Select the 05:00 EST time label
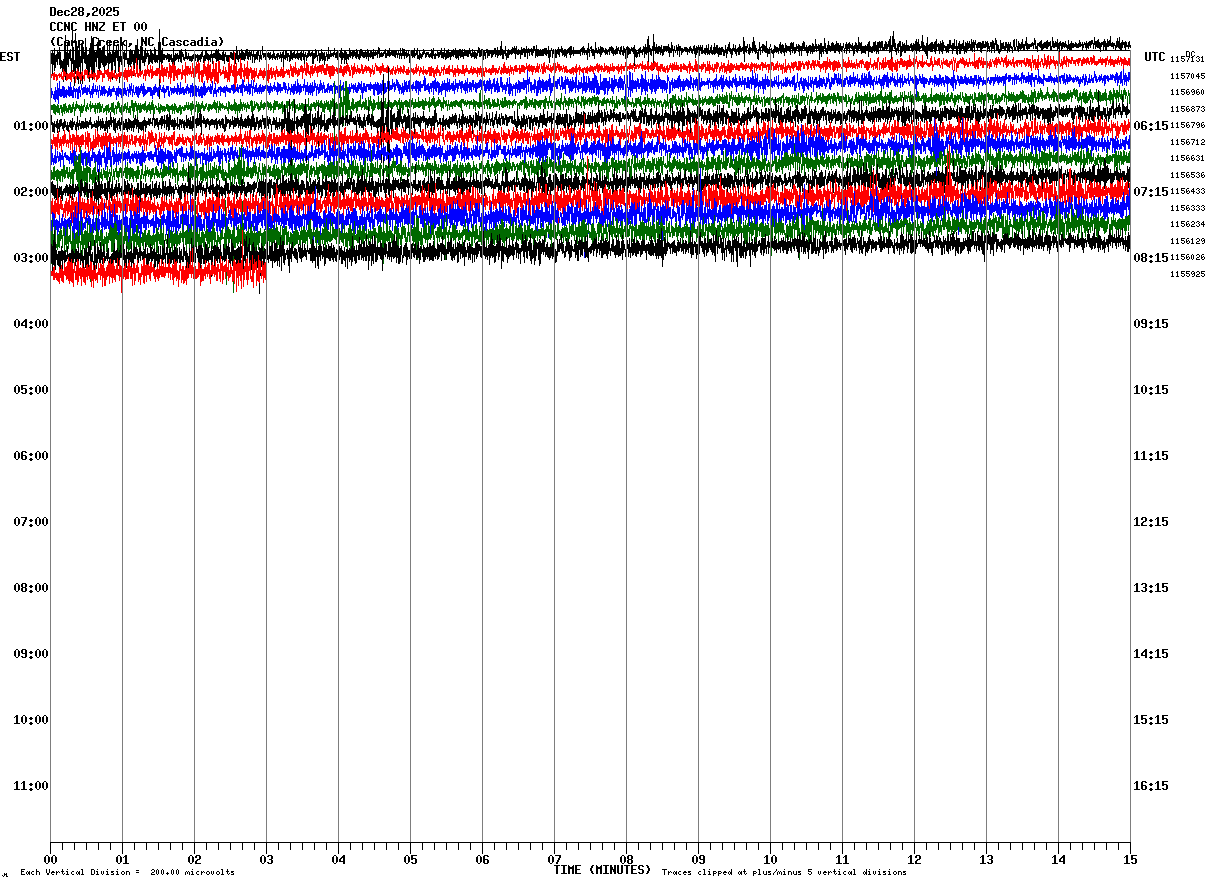Viewport: 1210px width, 886px height. coord(31,390)
